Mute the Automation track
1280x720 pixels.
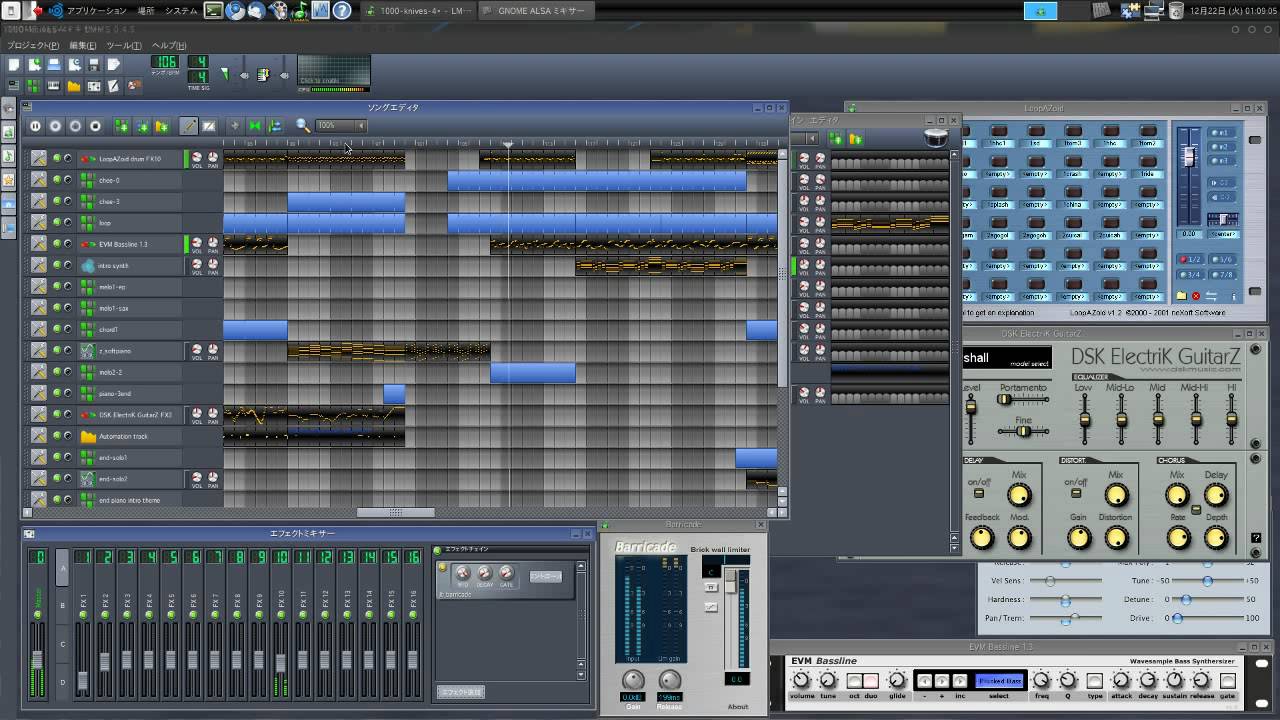click(57, 436)
